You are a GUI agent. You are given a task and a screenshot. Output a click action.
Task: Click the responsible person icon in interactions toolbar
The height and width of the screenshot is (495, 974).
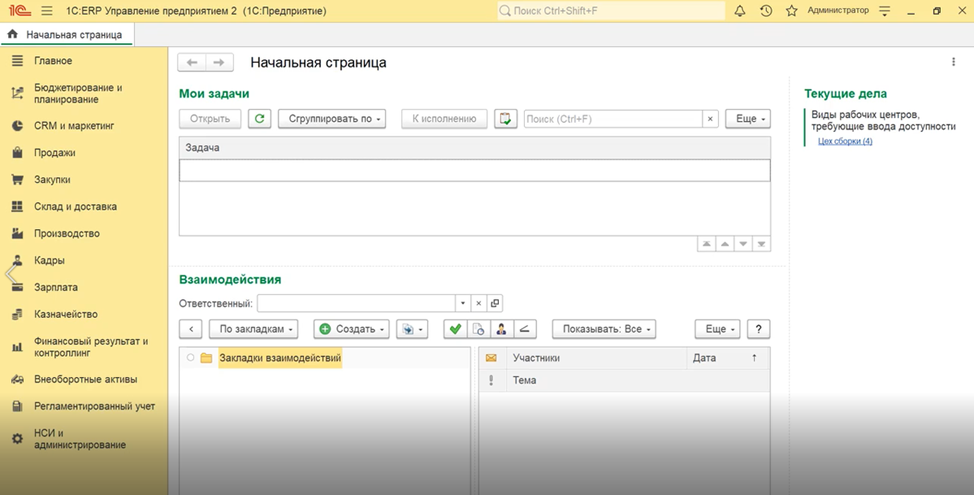pos(501,329)
